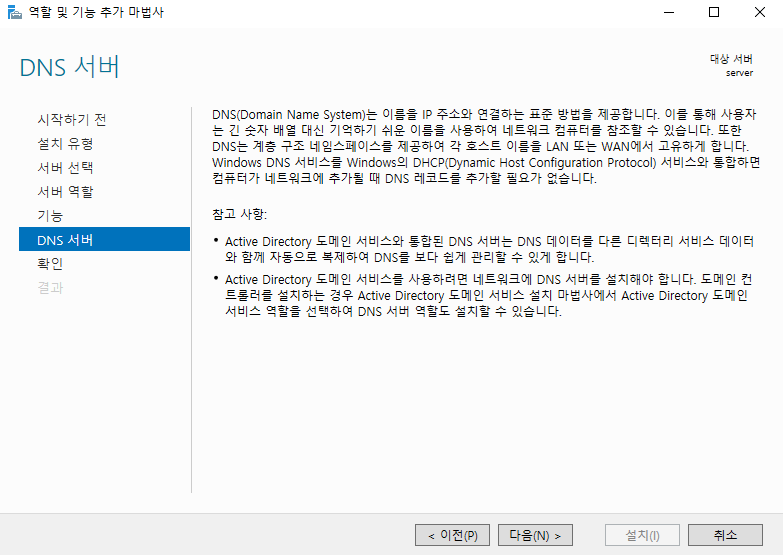Click the wizard icon in the title bar

(x=14, y=12)
